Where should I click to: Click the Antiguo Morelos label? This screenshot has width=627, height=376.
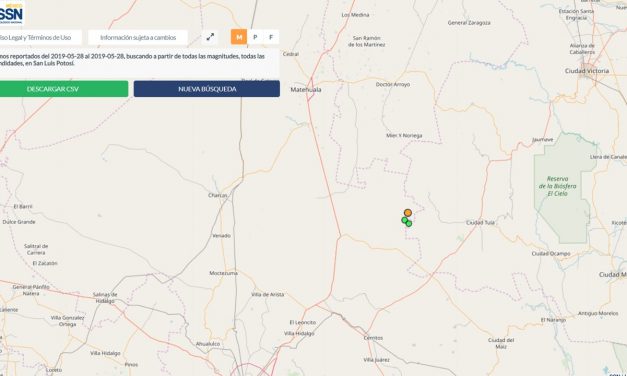point(598,314)
